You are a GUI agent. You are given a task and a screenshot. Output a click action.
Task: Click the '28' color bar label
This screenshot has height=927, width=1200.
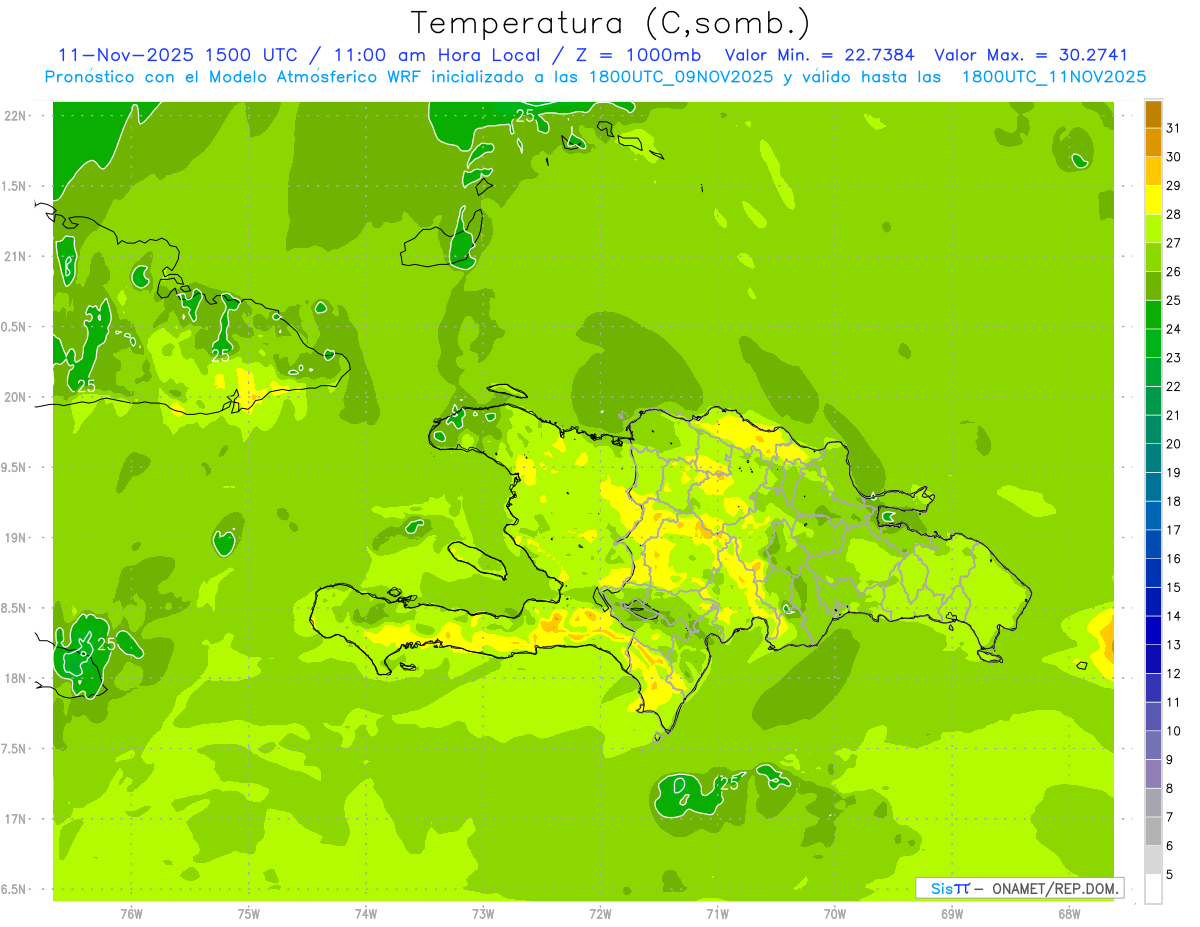pos(1174,214)
